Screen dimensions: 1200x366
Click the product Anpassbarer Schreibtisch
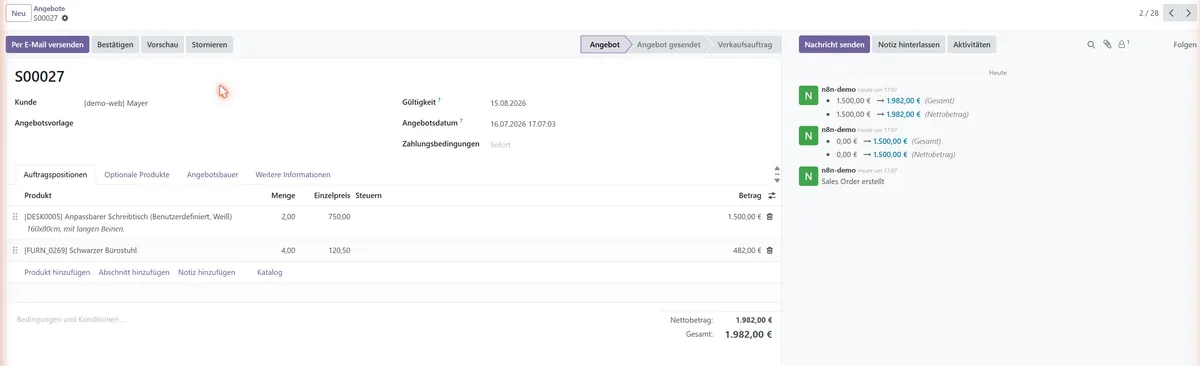tap(128, 217)
